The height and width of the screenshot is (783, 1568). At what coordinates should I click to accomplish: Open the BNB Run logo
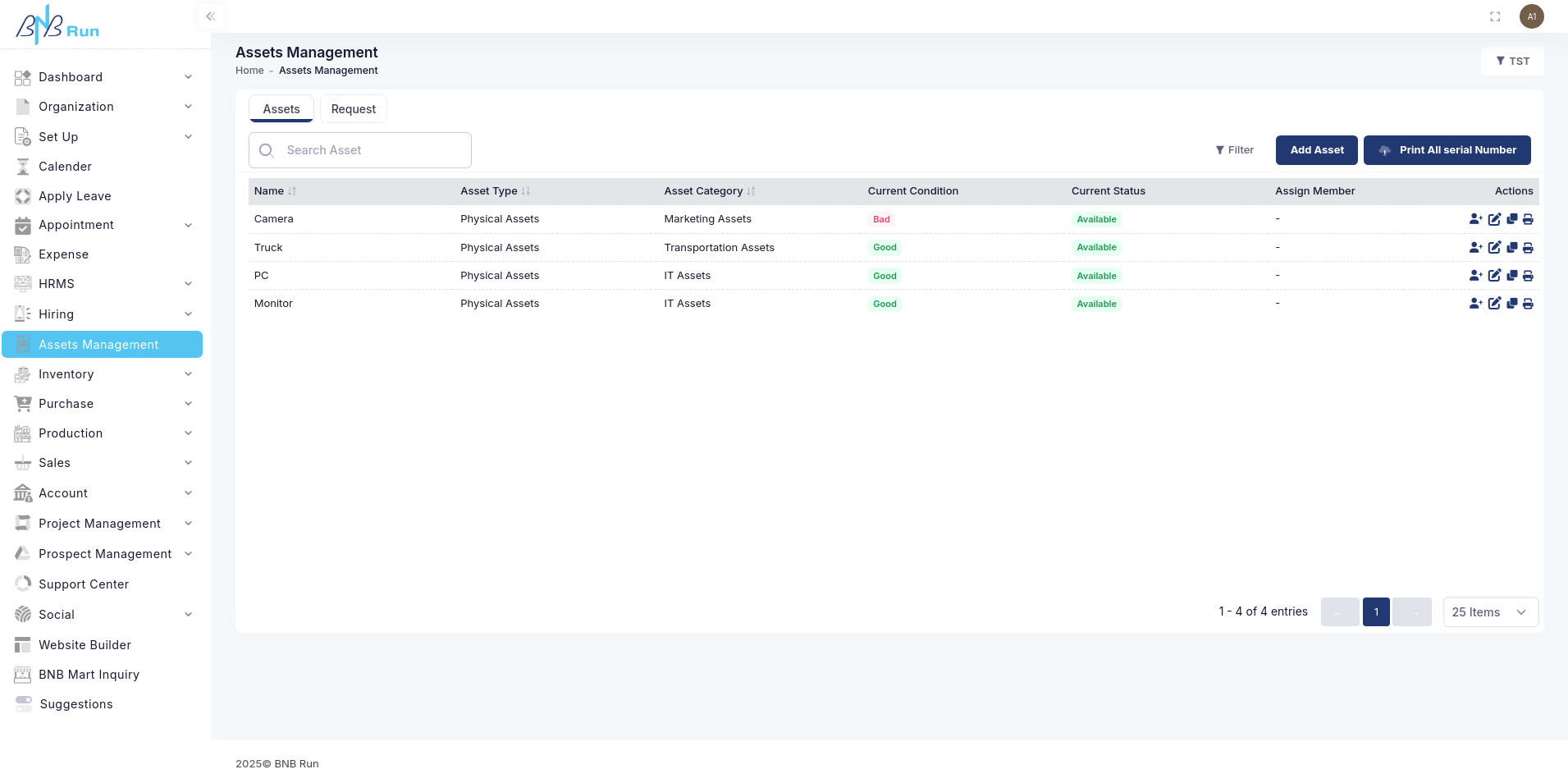pos(56,24)
